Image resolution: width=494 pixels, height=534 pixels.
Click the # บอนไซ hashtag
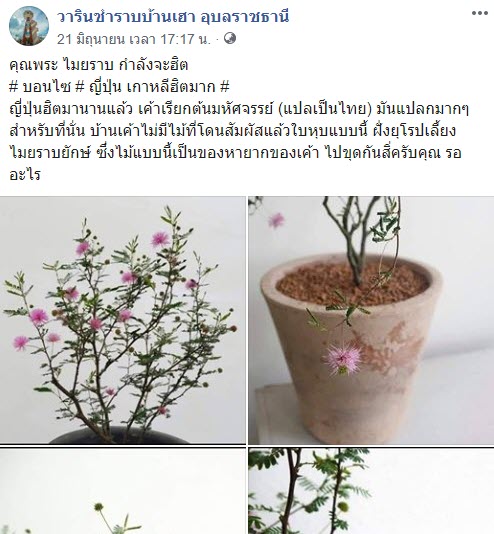click(40, 87)
